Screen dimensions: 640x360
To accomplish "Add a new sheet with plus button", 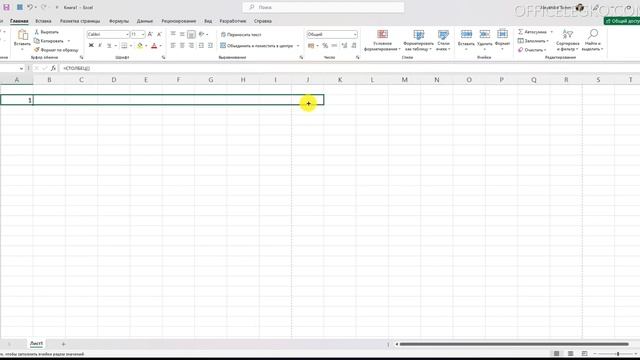I will click(x=63, y=344).
